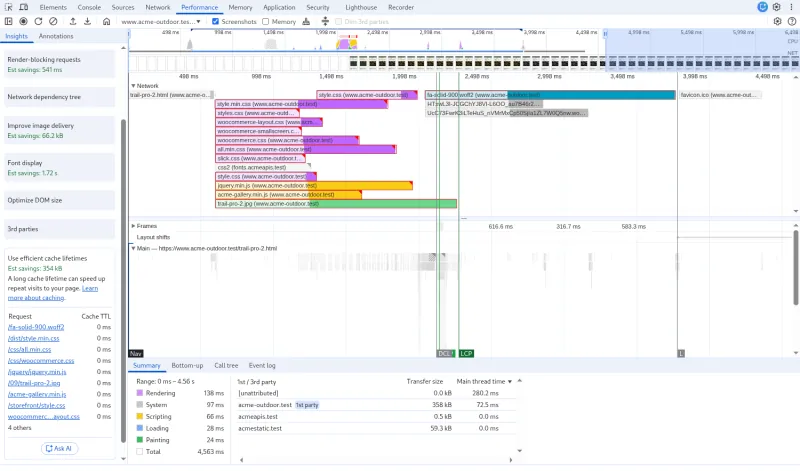Open the /acme-gallery.min.js request link

[x=37, y=394]
